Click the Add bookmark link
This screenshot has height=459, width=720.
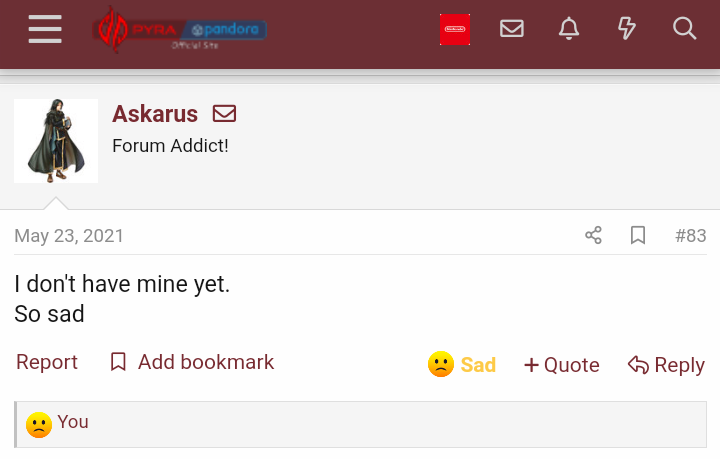coord(191,362)
